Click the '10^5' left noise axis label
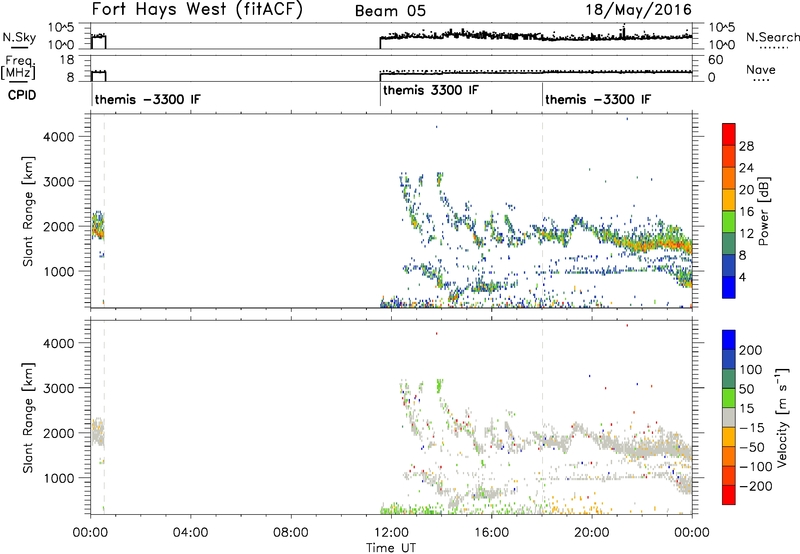This screenshot has width=800, height=554. [61, 27]
